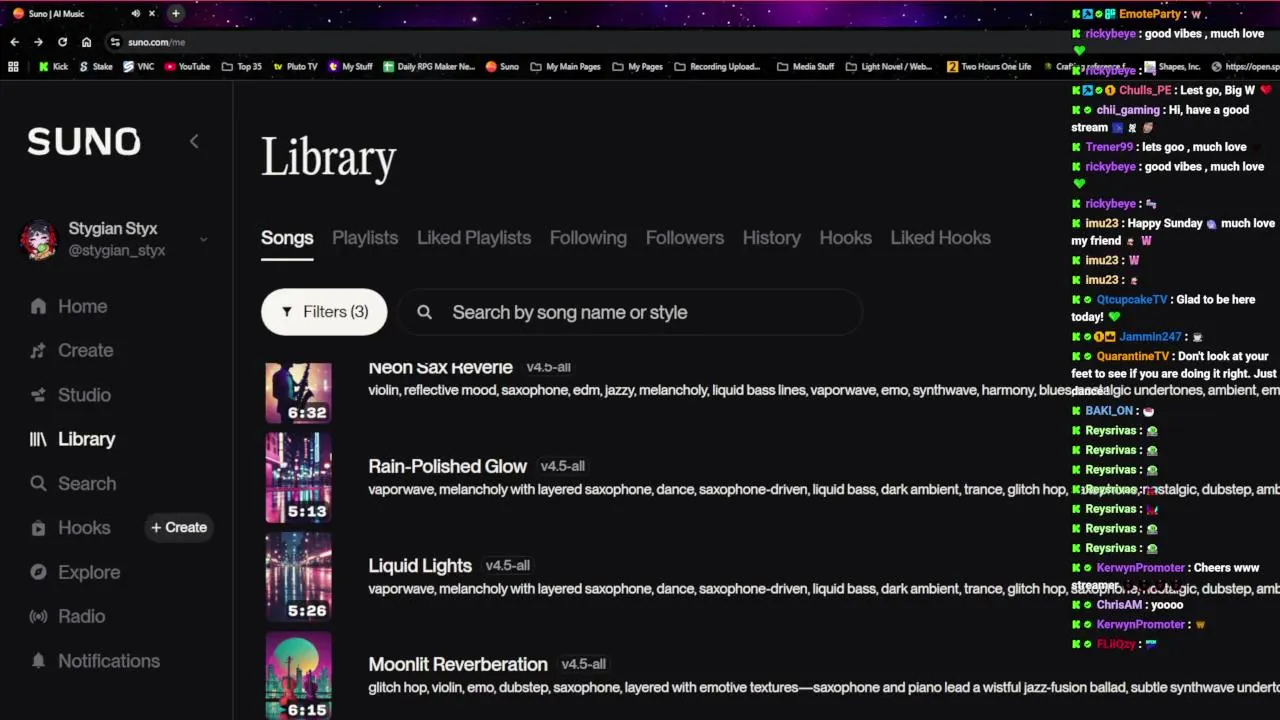
Task: Open a new browser tab with plus
Action: click(x=176, y=13)
